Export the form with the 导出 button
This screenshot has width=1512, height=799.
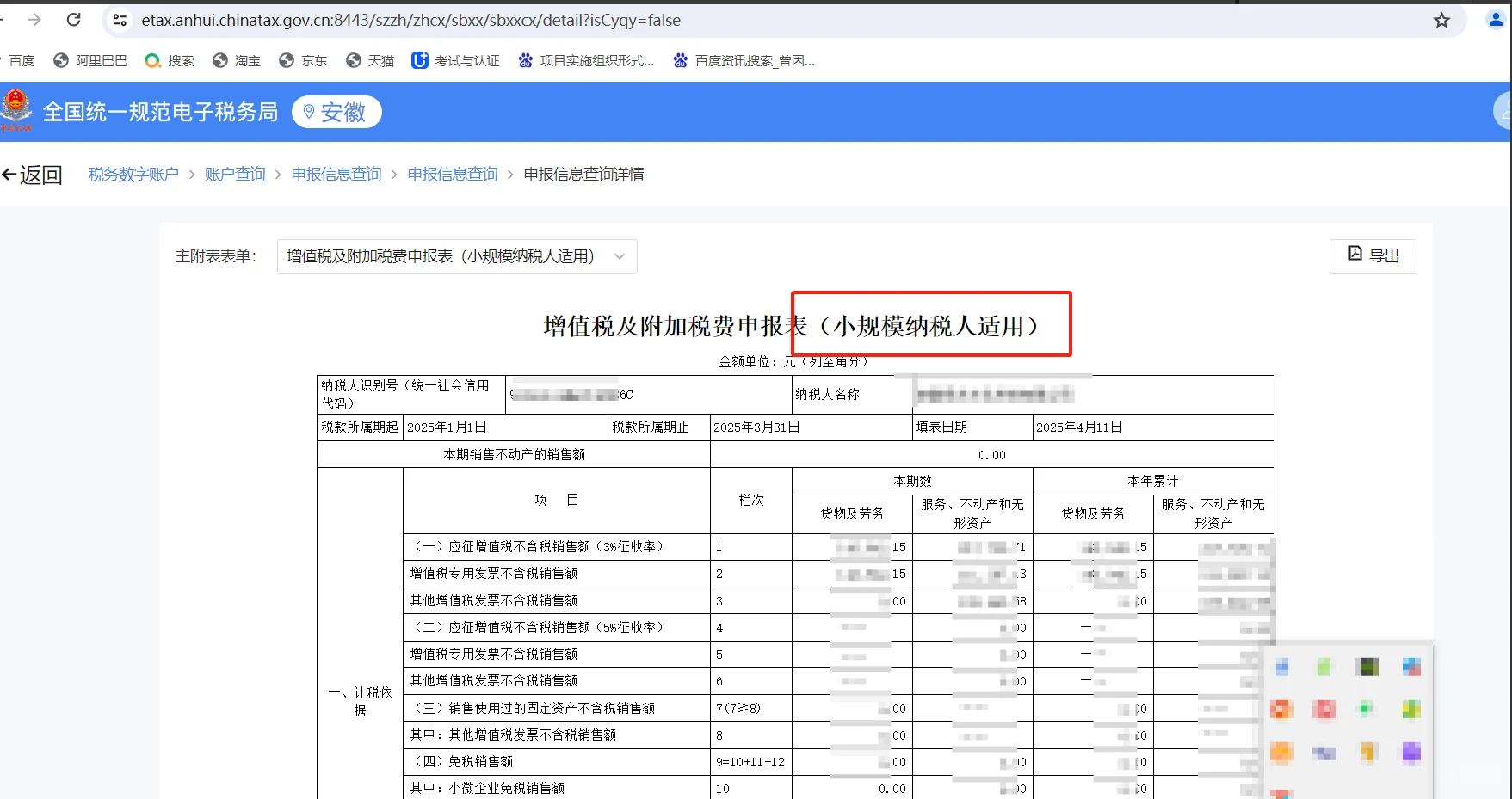coord(1373,255)
